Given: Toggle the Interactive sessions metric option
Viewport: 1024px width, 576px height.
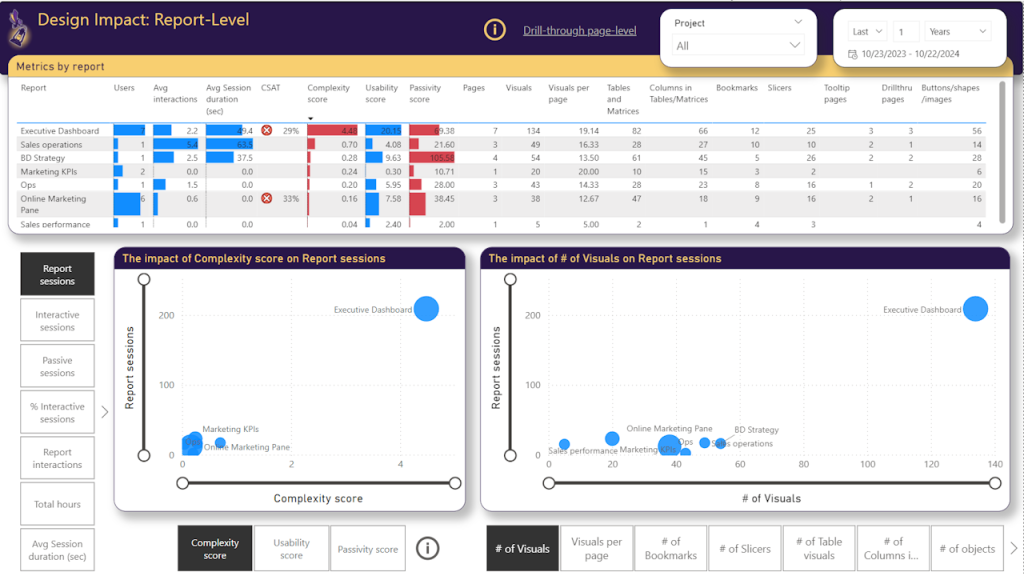Looking at the screenshot, I should (57, 321).
